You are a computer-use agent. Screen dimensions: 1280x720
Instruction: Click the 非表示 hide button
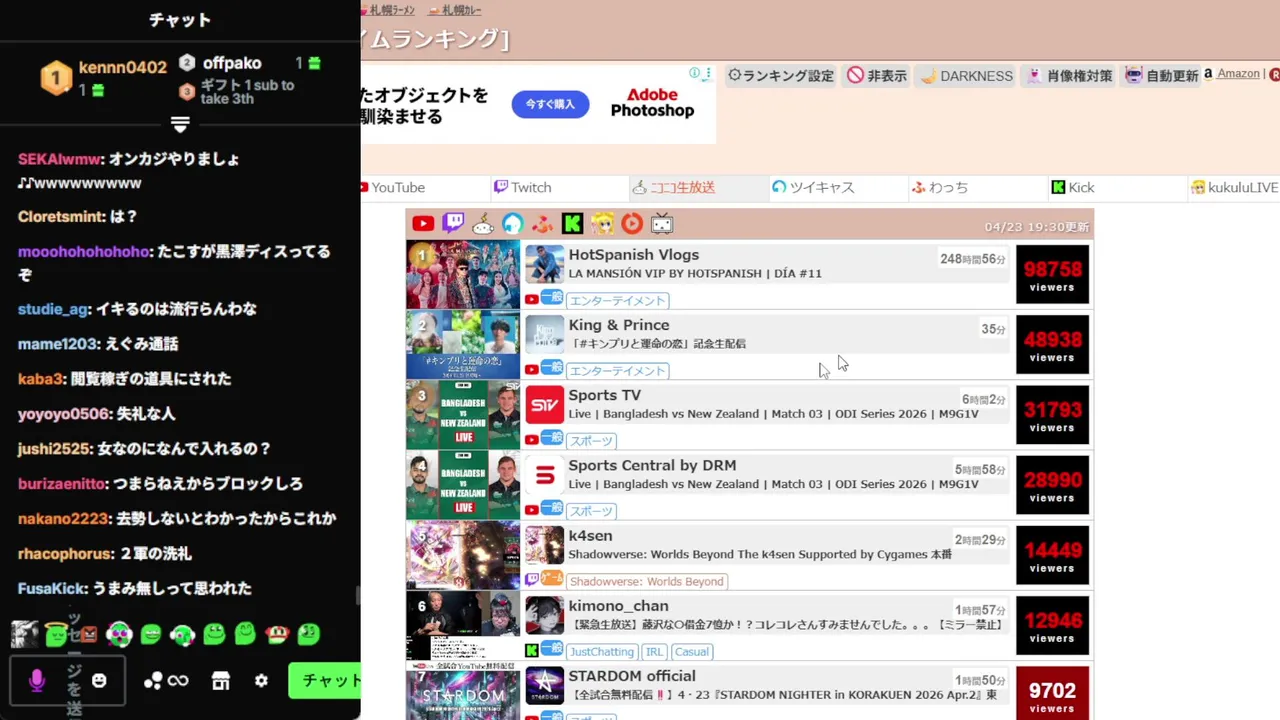[877, 75]
